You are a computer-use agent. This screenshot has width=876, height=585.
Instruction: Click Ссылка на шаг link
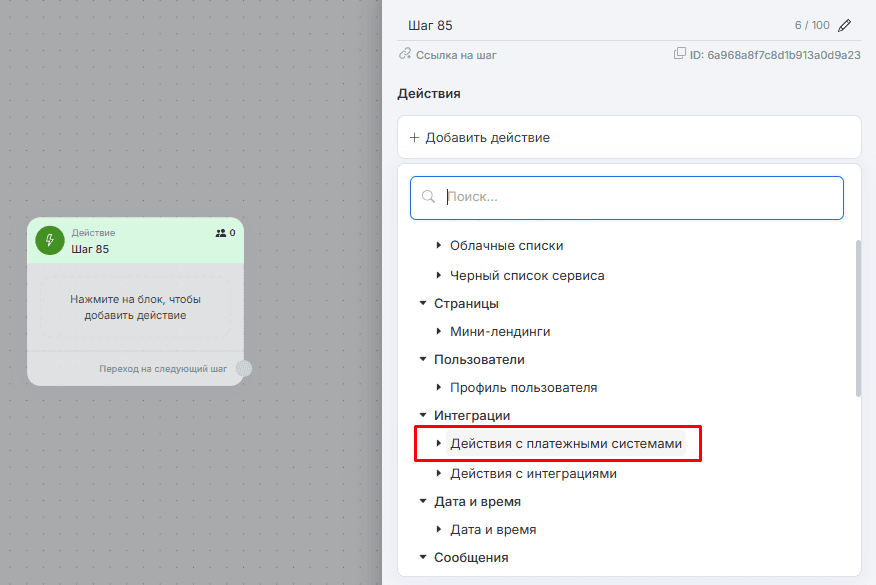[456, 55]
